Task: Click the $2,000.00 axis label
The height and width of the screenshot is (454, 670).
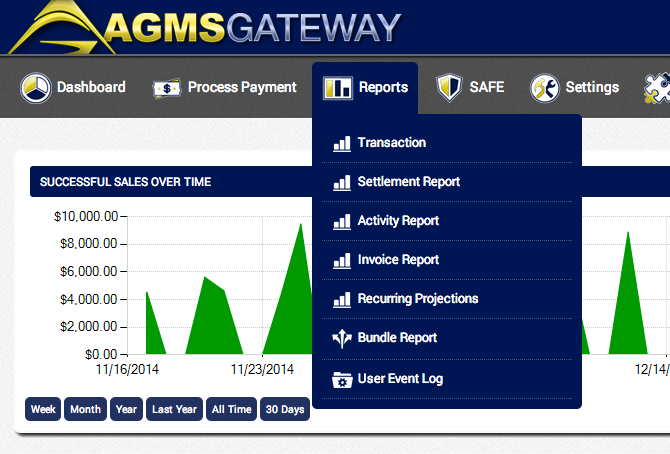Action: [89, 327]
